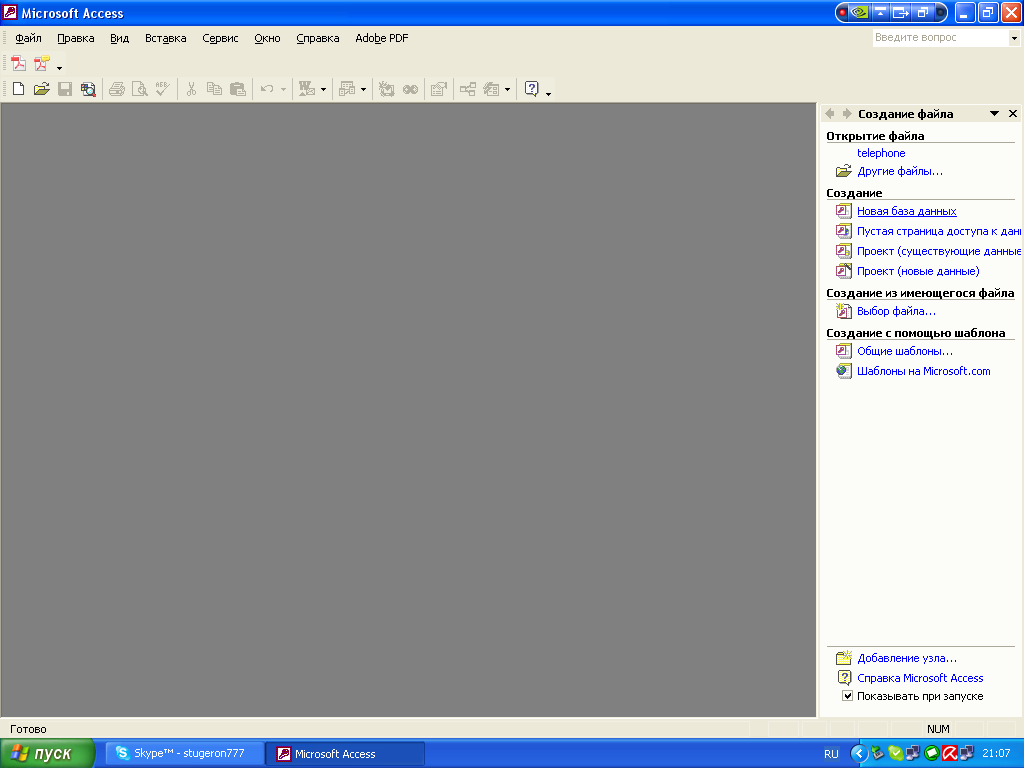The height and width of the screenshot is (768, 1024).
Task: Expand hidden tray icons arrow
Action: point(859,753)
